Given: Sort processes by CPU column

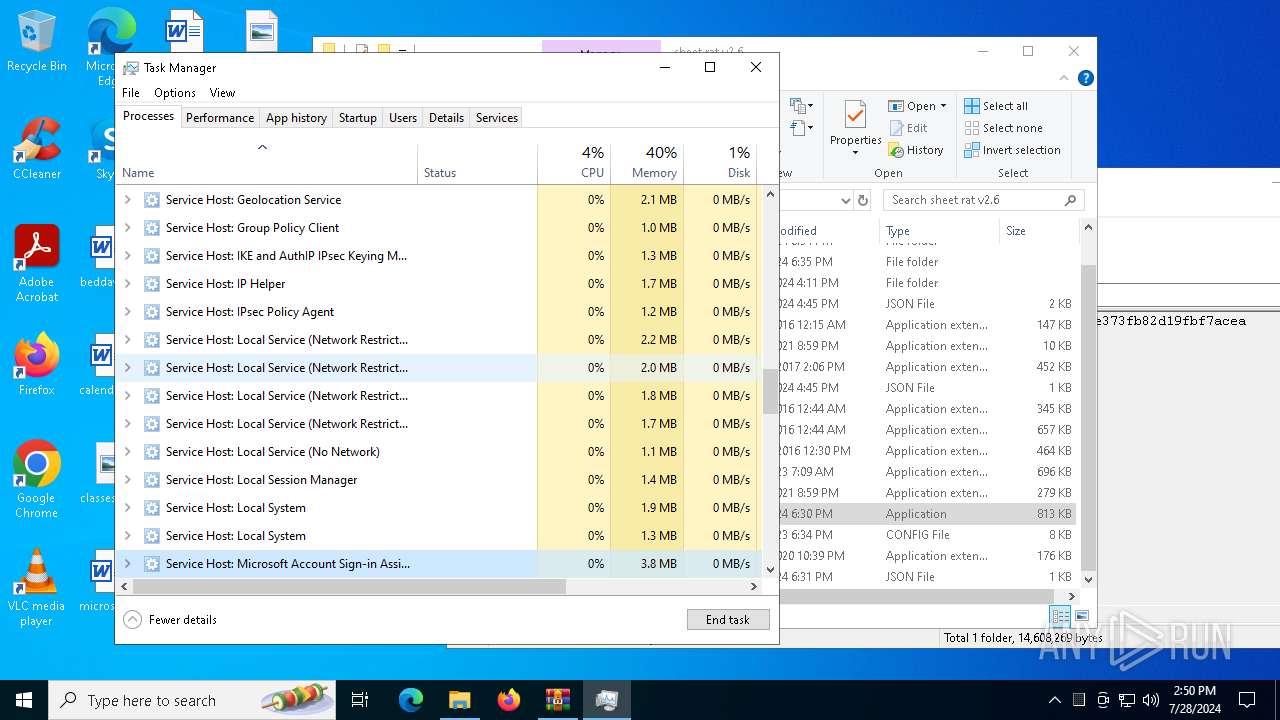Looking at the screenshot, I should pos(574,164).
